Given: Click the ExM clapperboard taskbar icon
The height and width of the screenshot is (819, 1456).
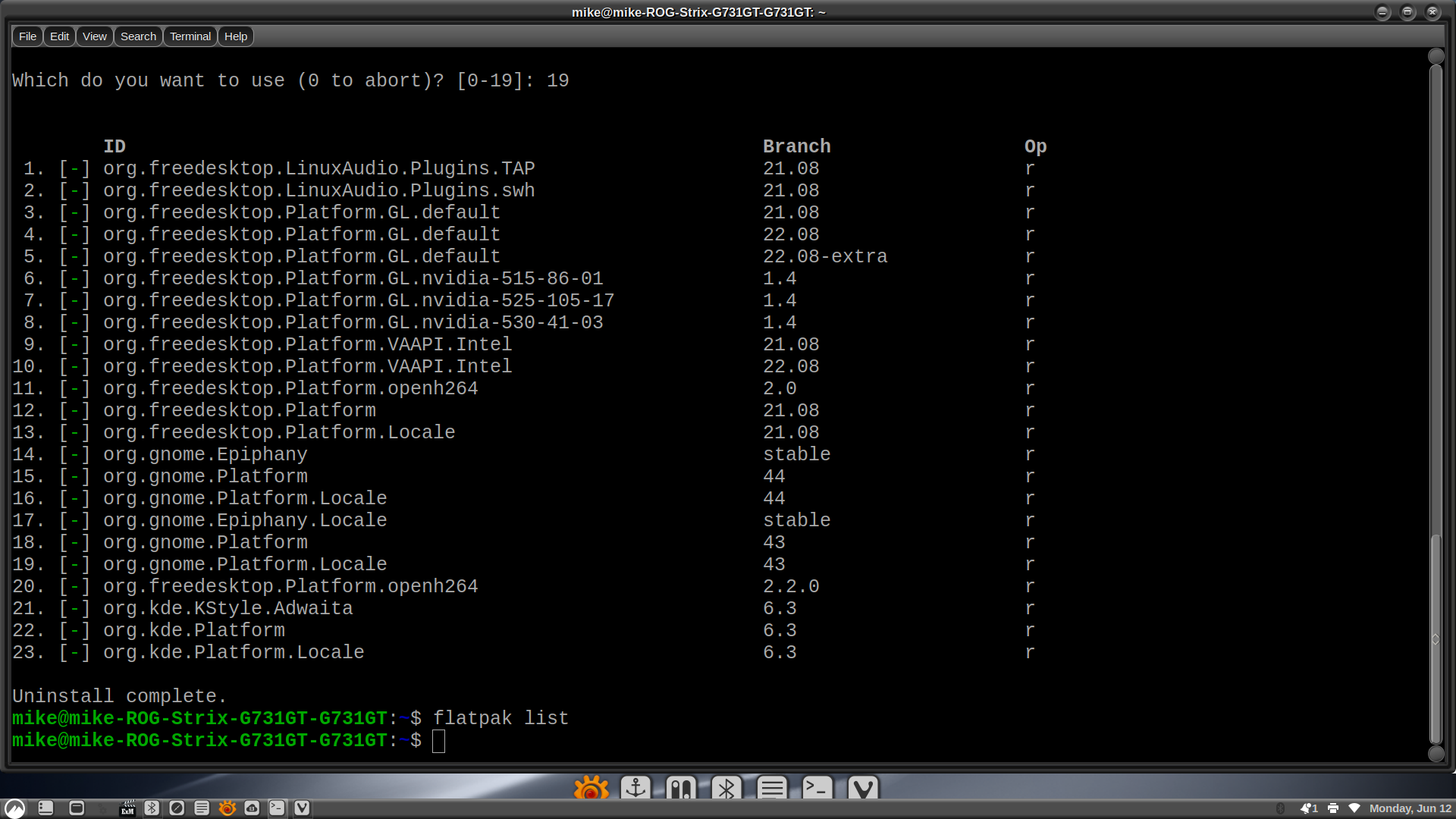Looking at the screenshot, I should coord(127,808).
